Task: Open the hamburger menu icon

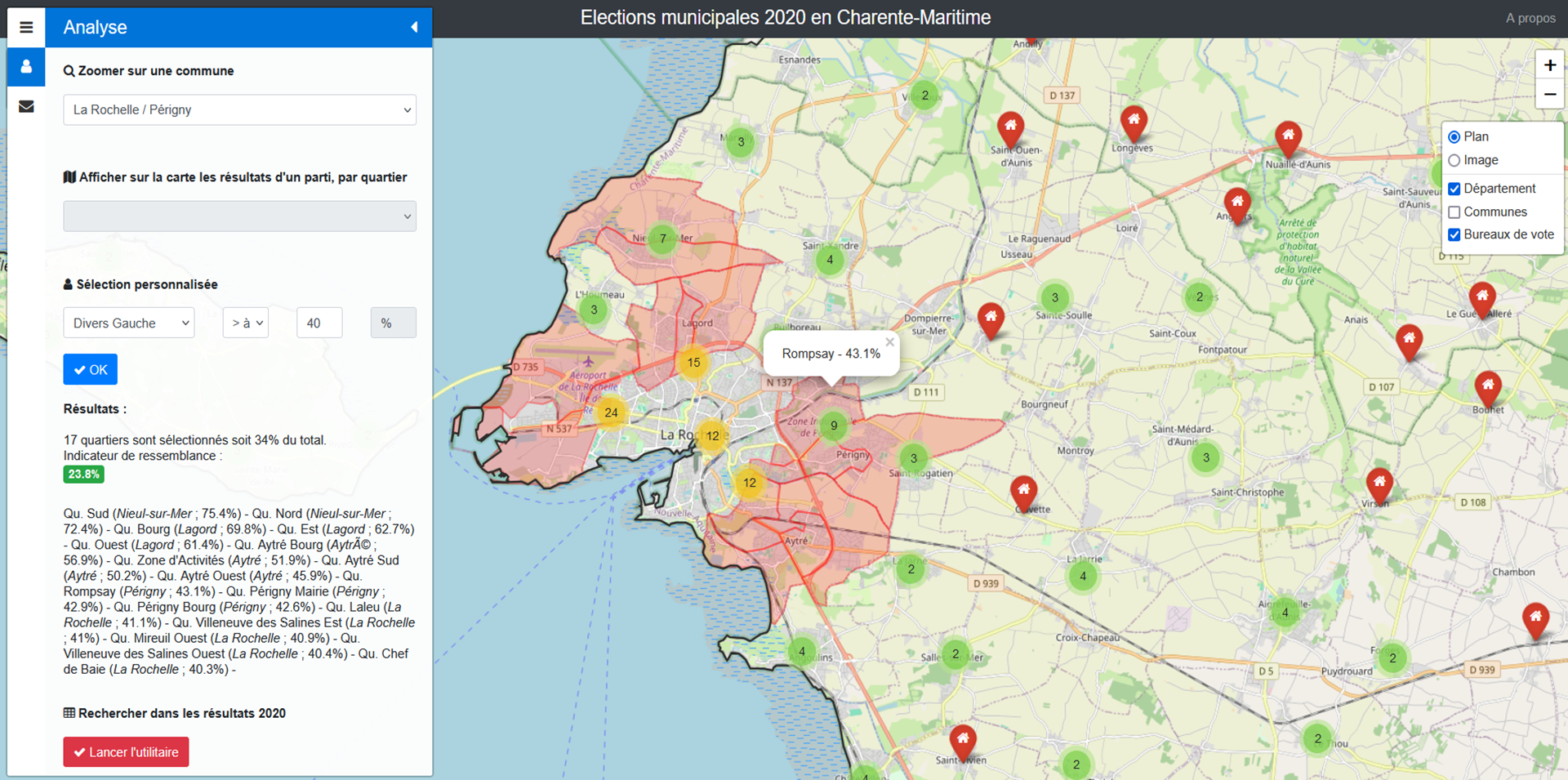Action: pos(26,27)
